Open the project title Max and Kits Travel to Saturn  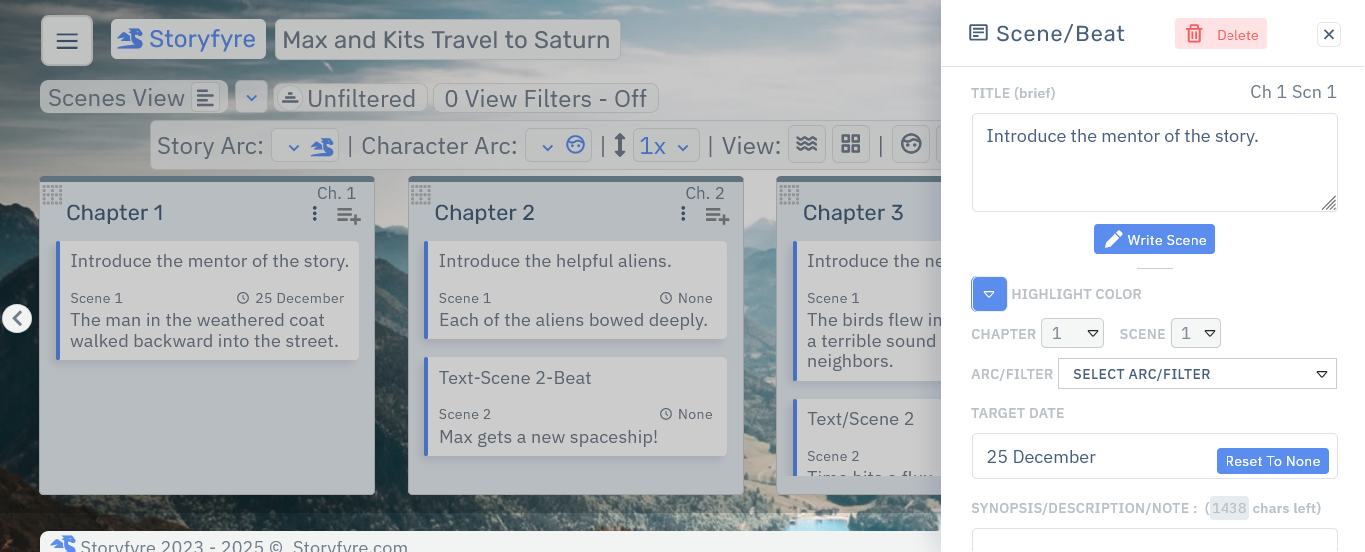446,40
